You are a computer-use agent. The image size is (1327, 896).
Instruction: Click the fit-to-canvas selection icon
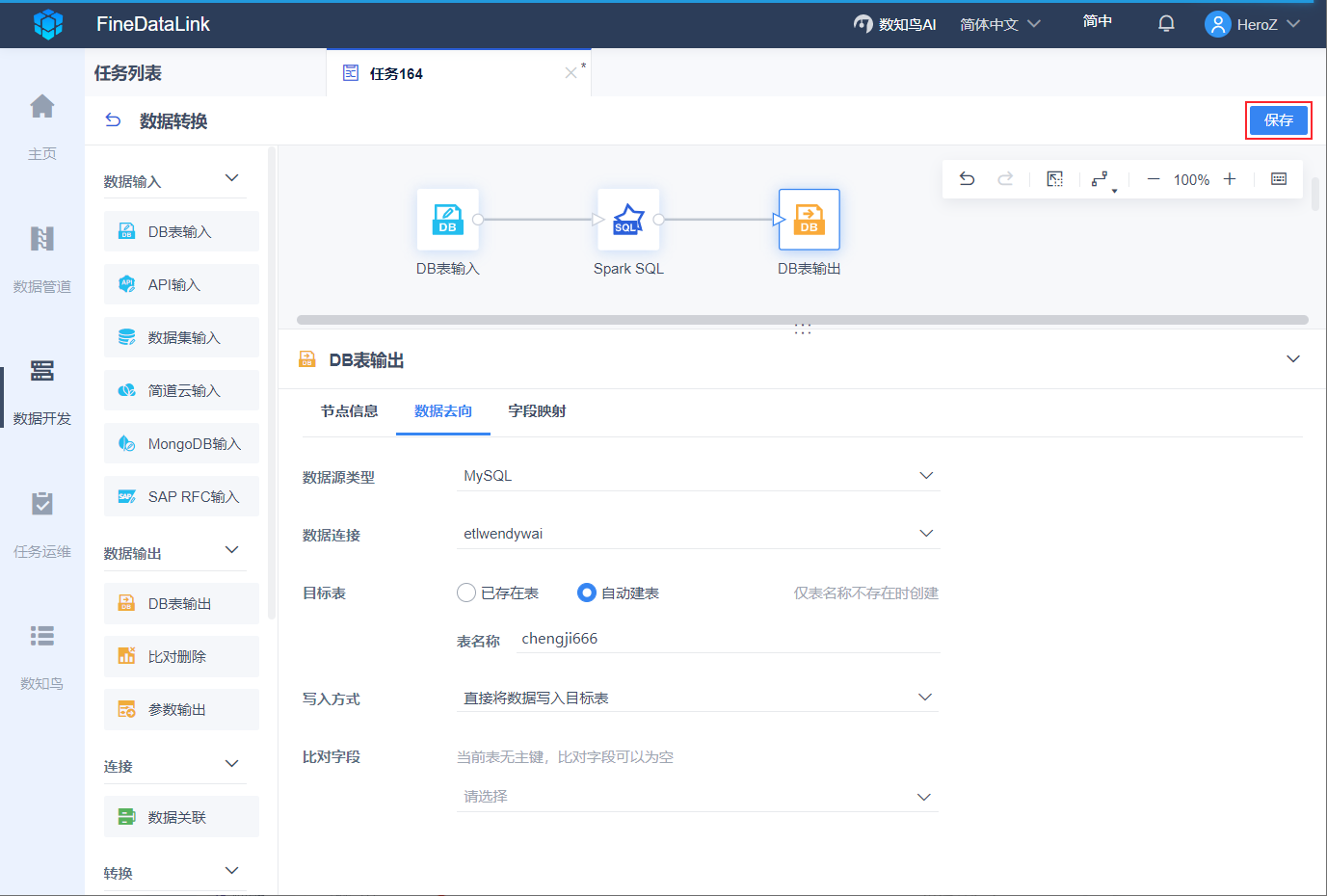tap(1055, 179)
